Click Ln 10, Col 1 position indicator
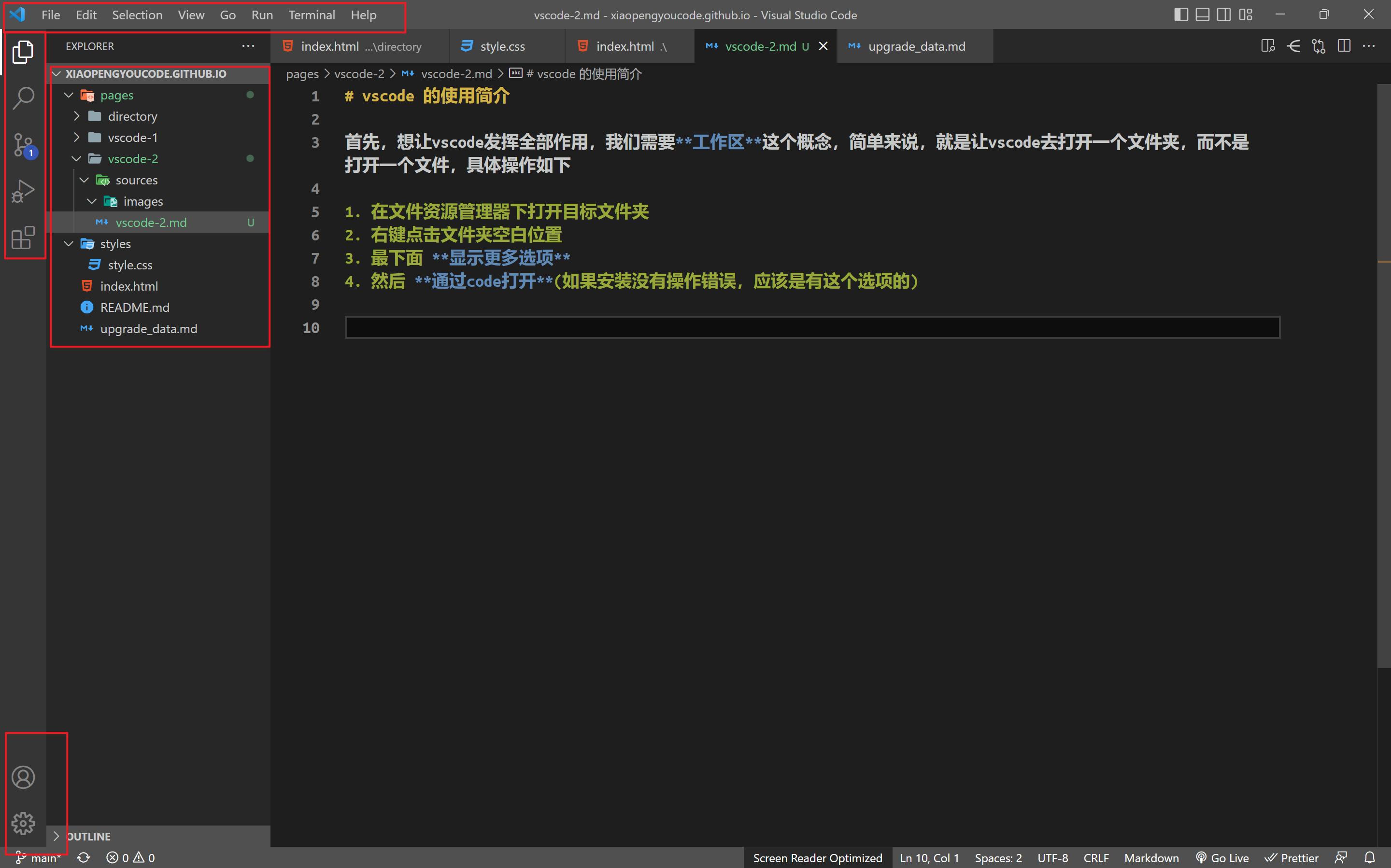1391x868 pixels. [929, 858]
